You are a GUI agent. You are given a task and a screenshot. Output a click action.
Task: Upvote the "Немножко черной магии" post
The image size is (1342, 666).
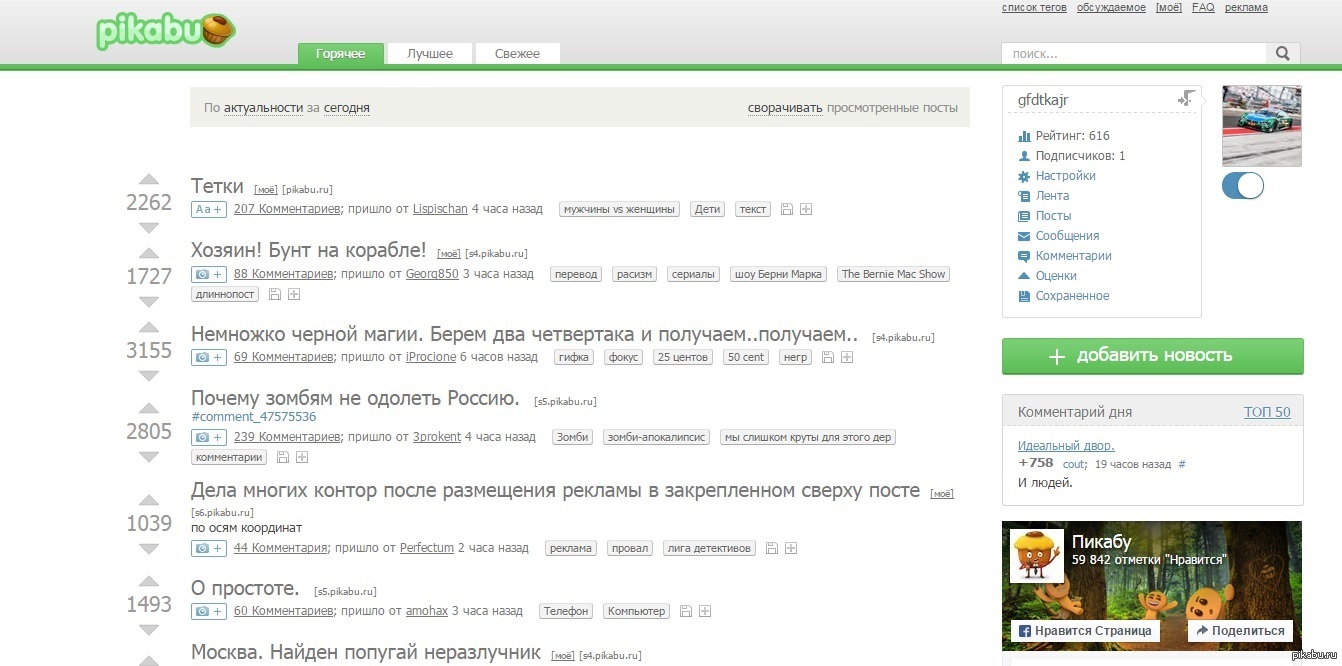coord(149,328)
